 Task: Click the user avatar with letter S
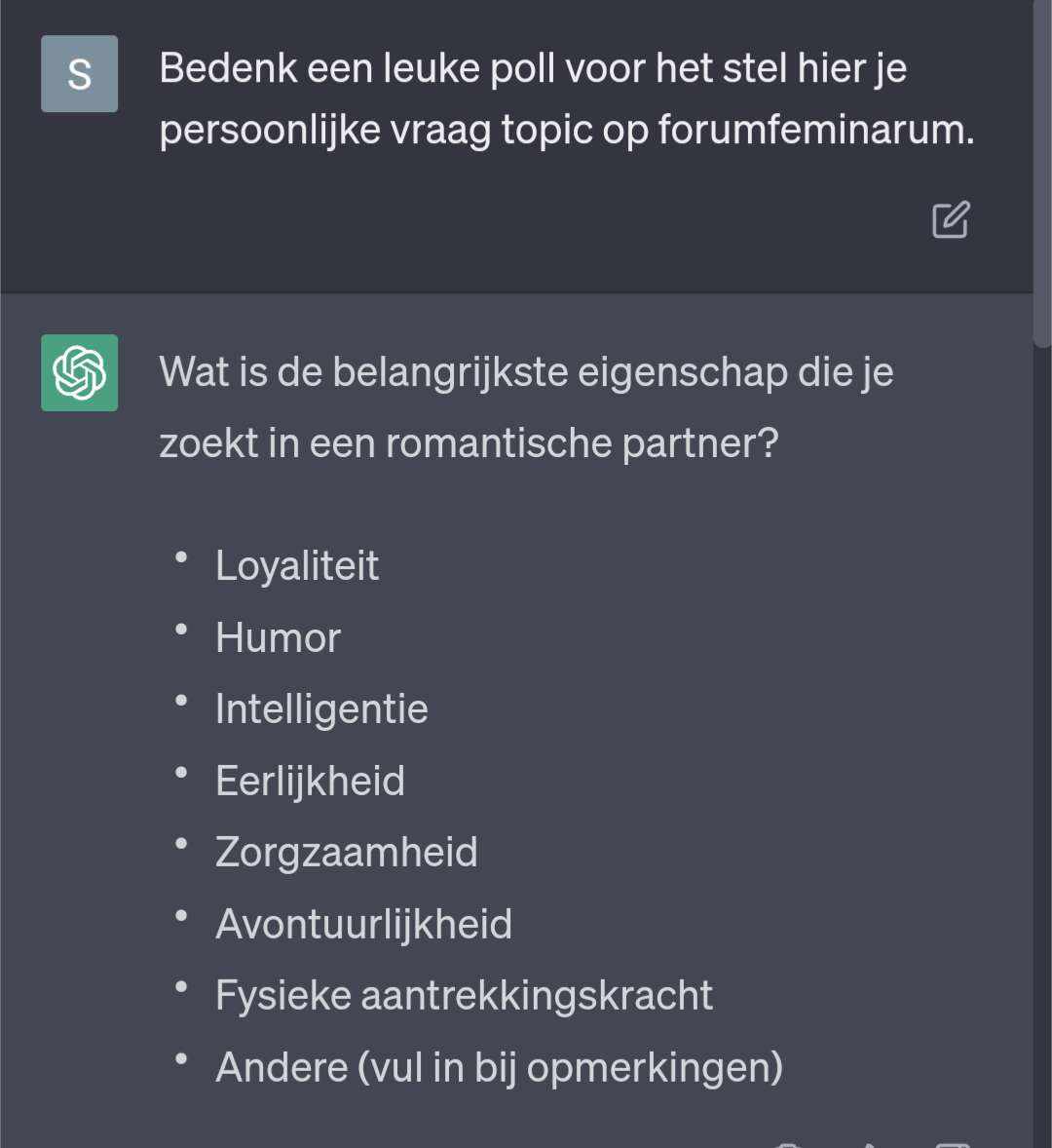pos(79,74)
